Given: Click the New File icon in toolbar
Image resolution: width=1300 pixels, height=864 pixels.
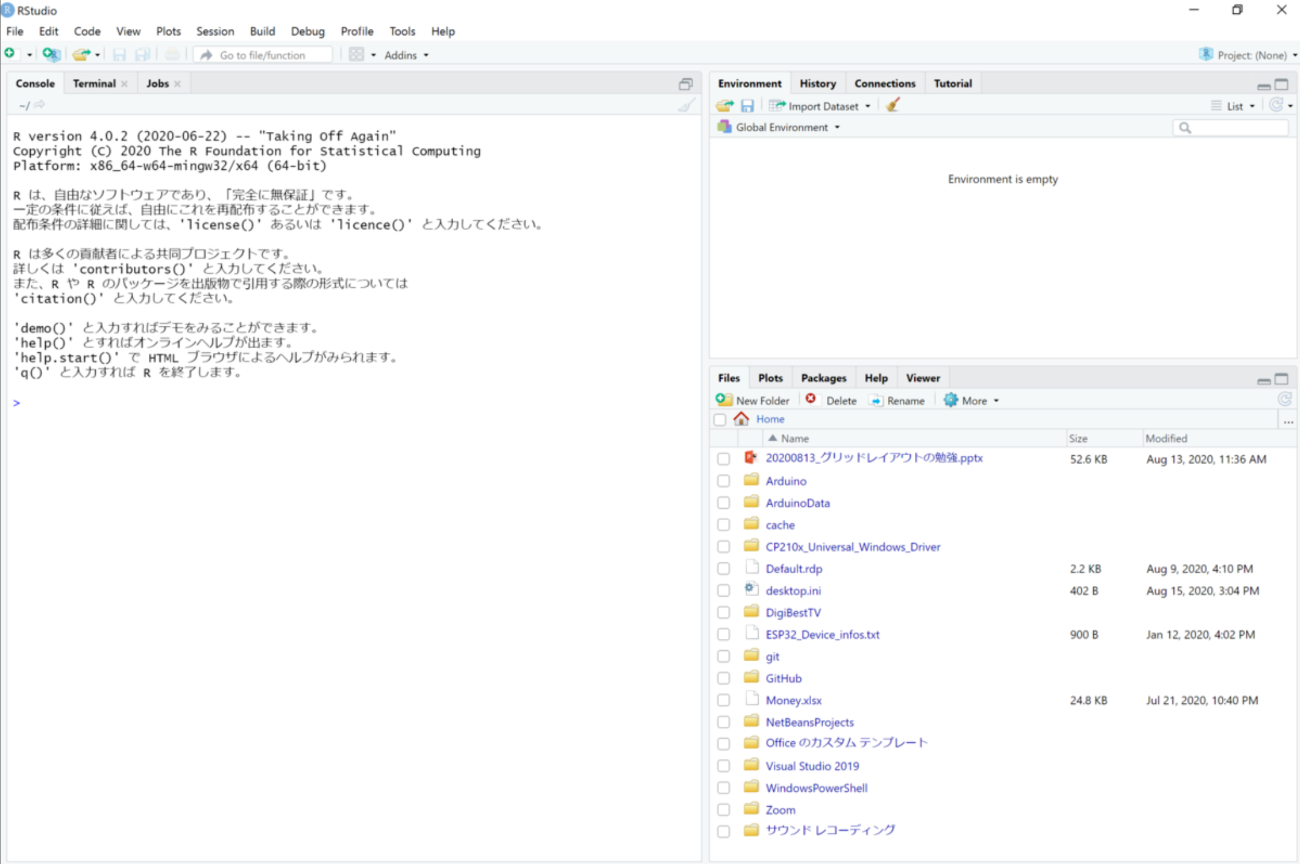Looking at the screenshot, I should tap(11, 55).
